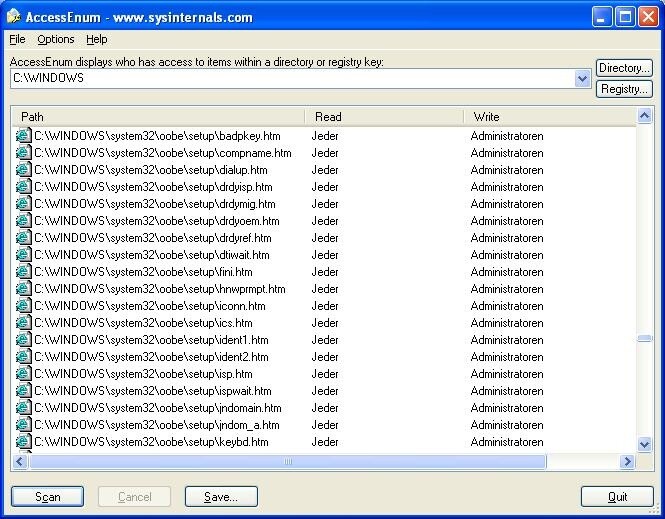The image size is (665, 519).
Task: Click the file icon beside drdyoem.htm
Action: coord(24,220)
